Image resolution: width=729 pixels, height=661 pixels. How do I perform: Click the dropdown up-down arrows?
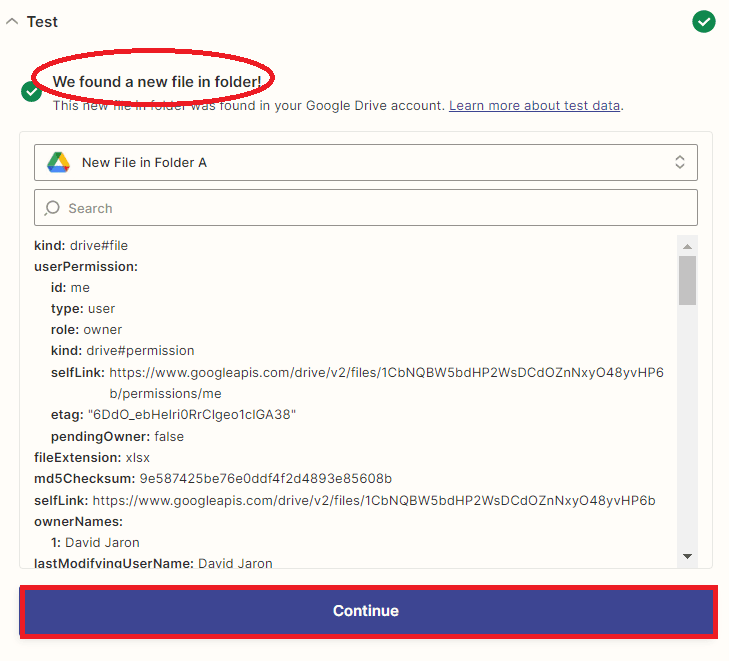680,162
